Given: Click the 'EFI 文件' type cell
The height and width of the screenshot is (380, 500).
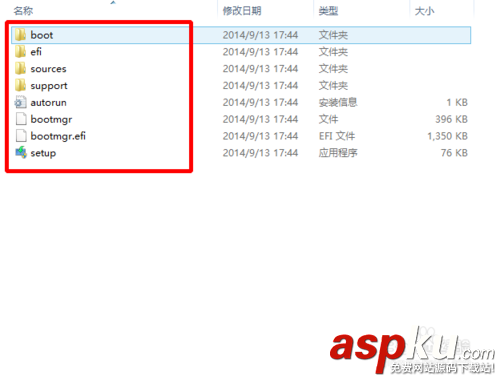Looking at the screenshot, I should click(x=337, y=136).
